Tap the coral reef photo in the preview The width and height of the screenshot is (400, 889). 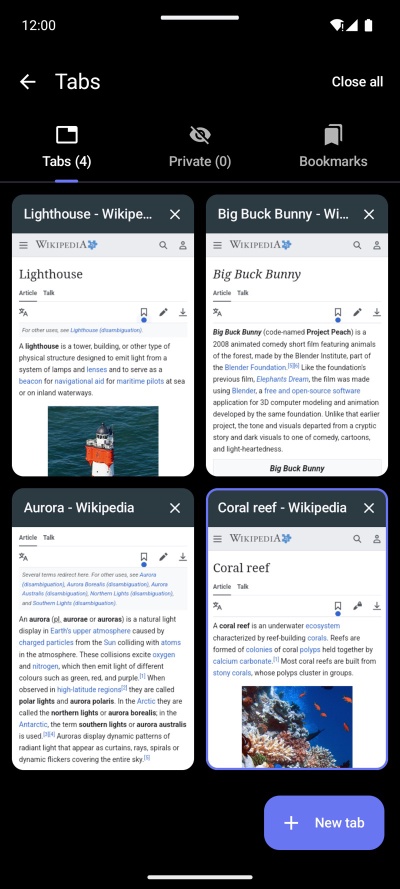(x=297, y=727)
